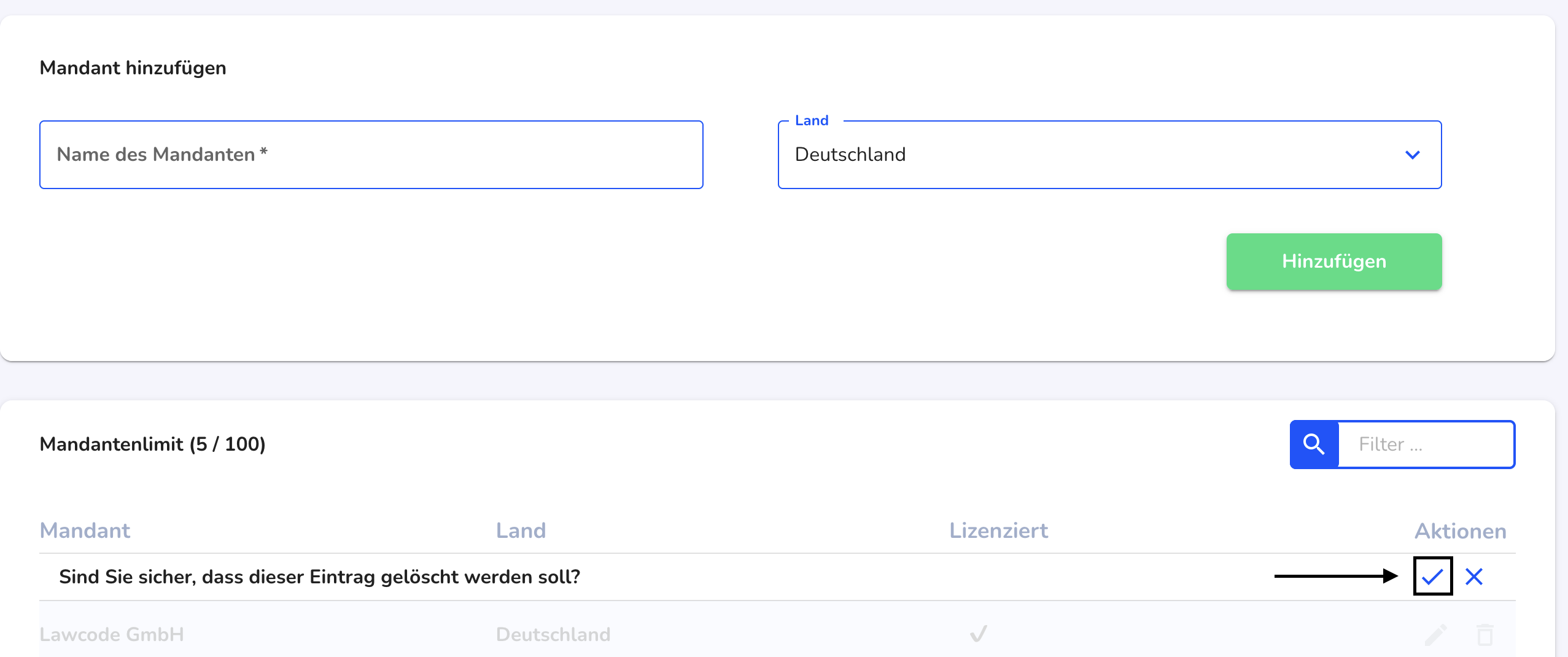This screenshot has height=657, width=1568.
Task: Click the edit pencil for Lawcode GmbH
Action: (x=1436, y=635)
